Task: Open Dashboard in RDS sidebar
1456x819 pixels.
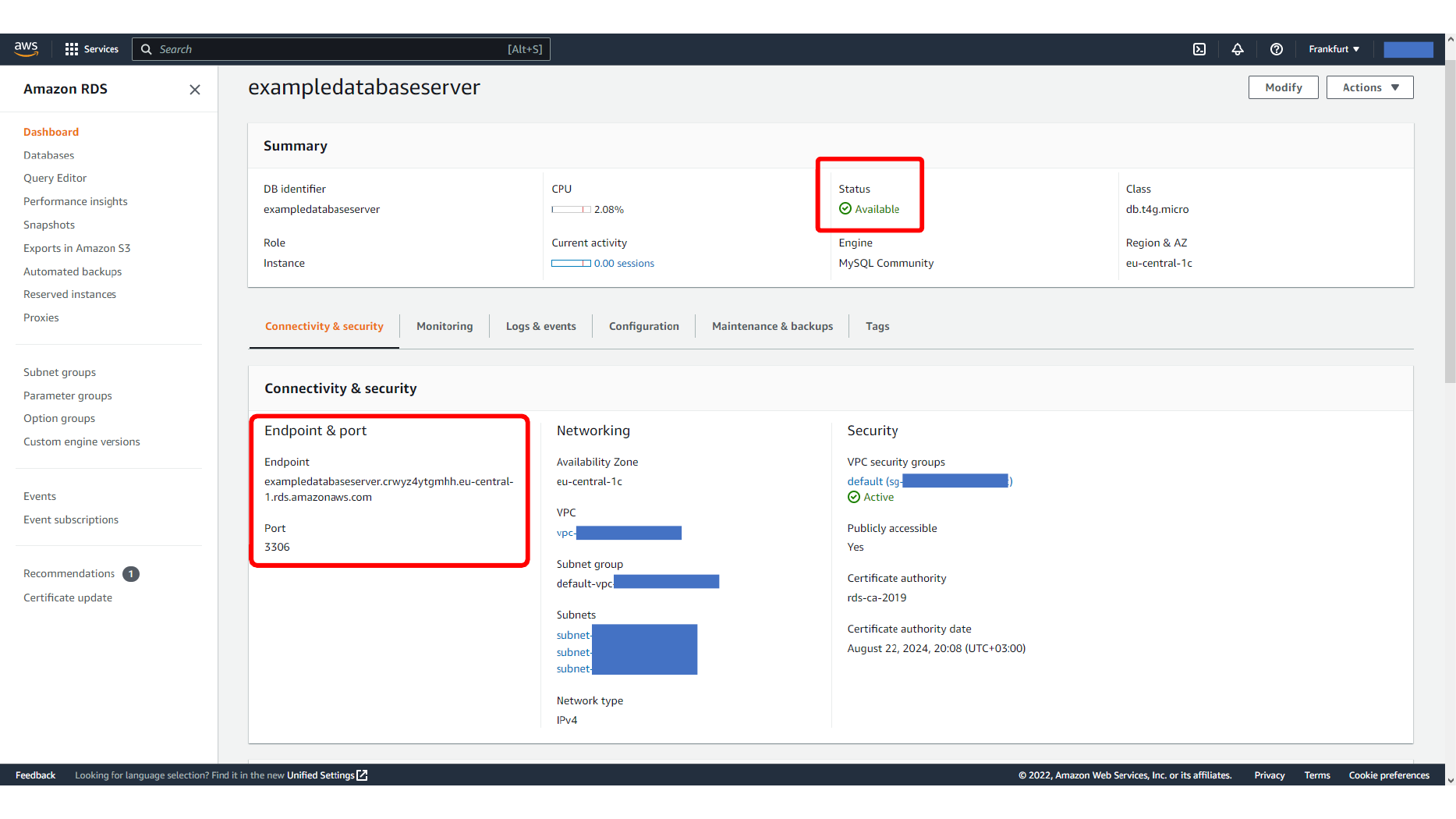Action: pos(51,132)
